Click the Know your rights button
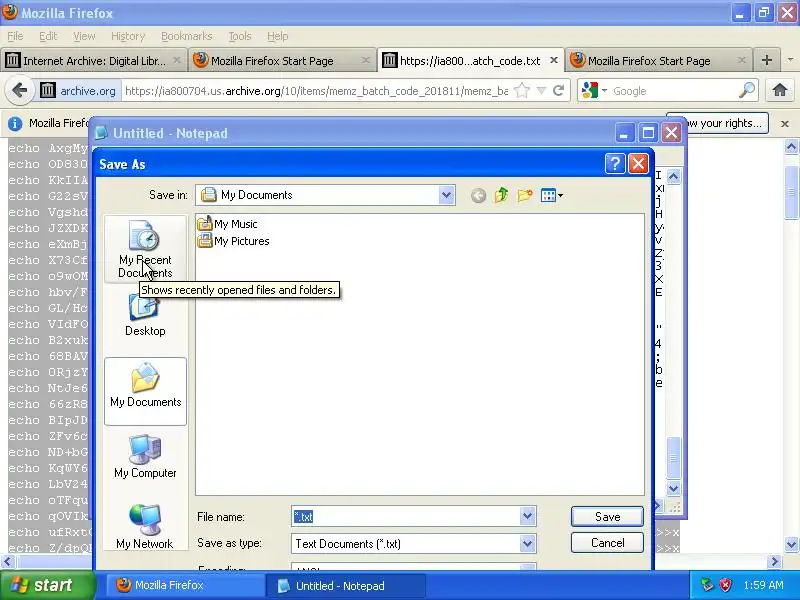The width and height of the screenshot is (800, 600). tap(727, 123)
